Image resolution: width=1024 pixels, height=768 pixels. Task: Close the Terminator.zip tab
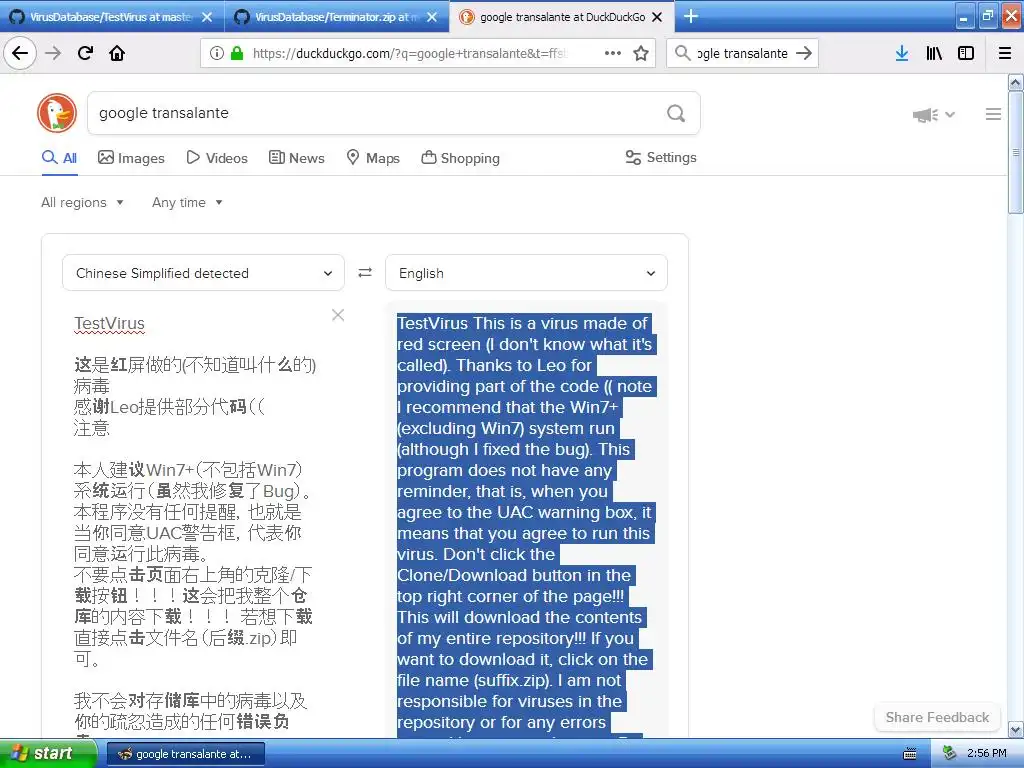[432, 17]
